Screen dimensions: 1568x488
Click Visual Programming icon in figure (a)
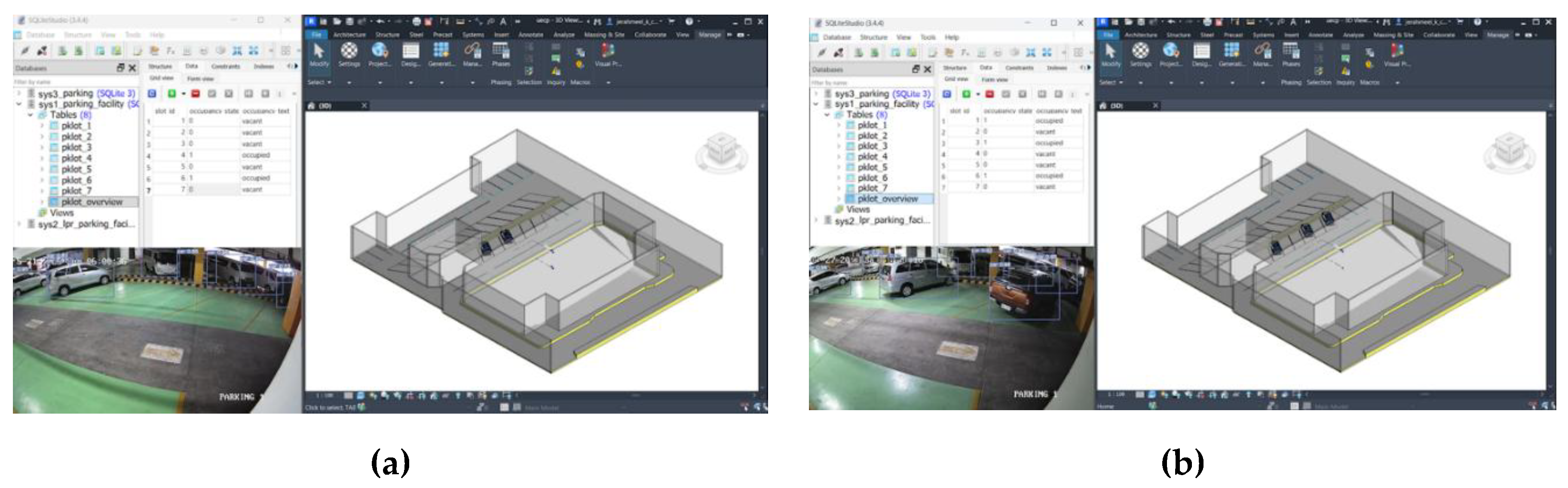(x=607, y=51)
